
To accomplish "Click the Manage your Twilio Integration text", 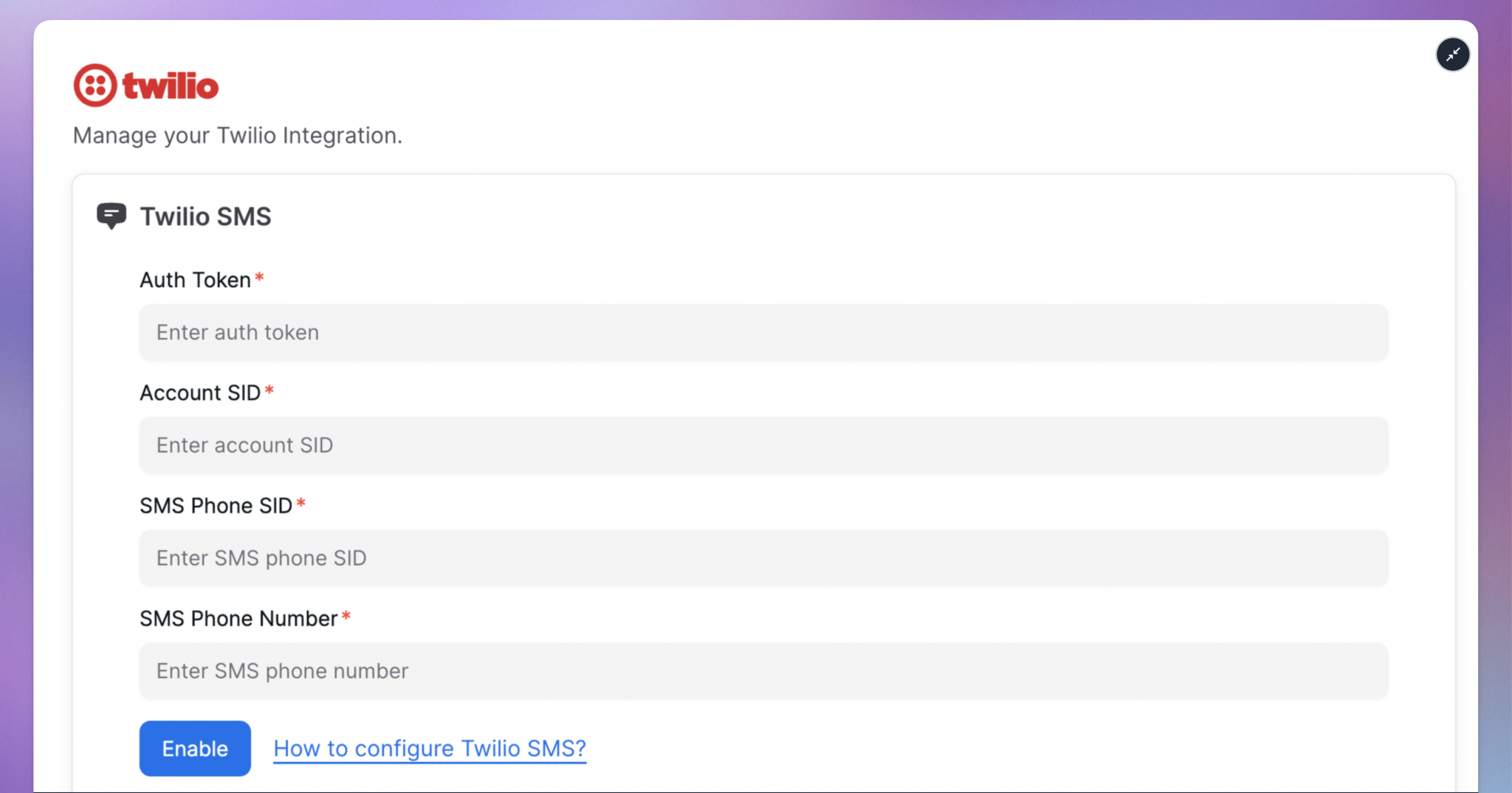I will pos(237,135).
